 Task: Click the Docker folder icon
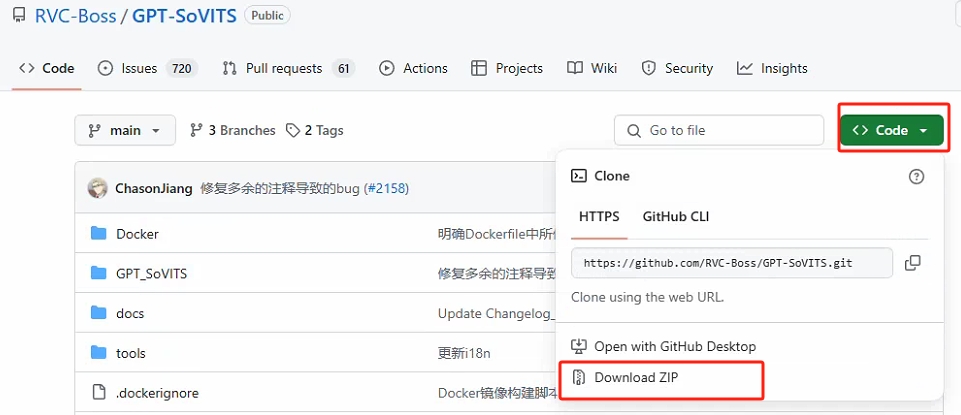pos(99,233)
